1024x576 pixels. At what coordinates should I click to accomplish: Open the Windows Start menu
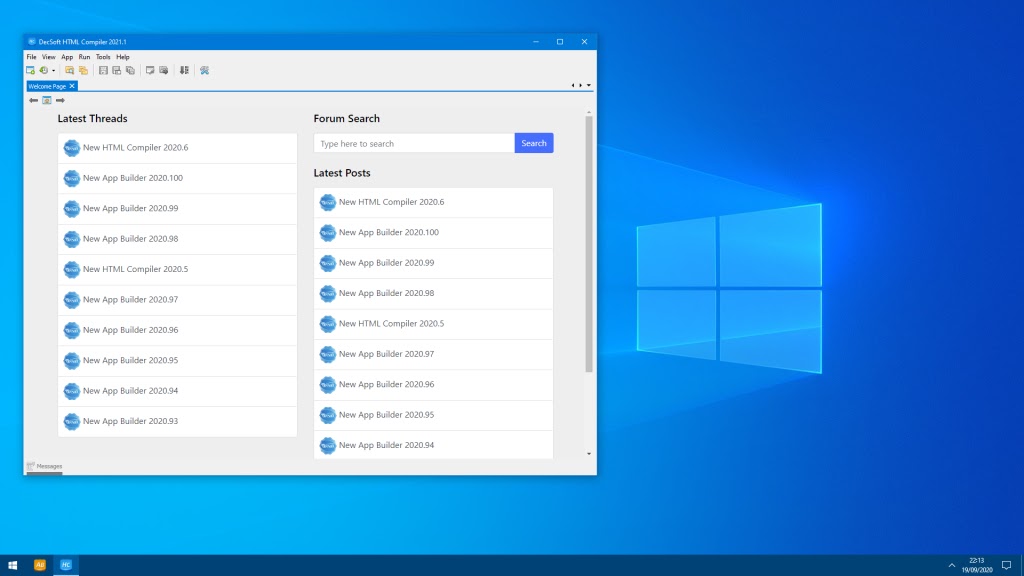(x=12, y=565)
